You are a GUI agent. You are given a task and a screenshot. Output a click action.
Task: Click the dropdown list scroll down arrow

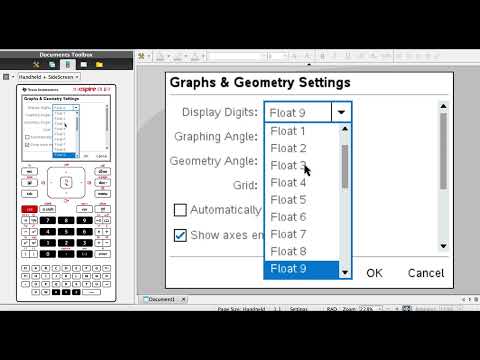point(345,273)
